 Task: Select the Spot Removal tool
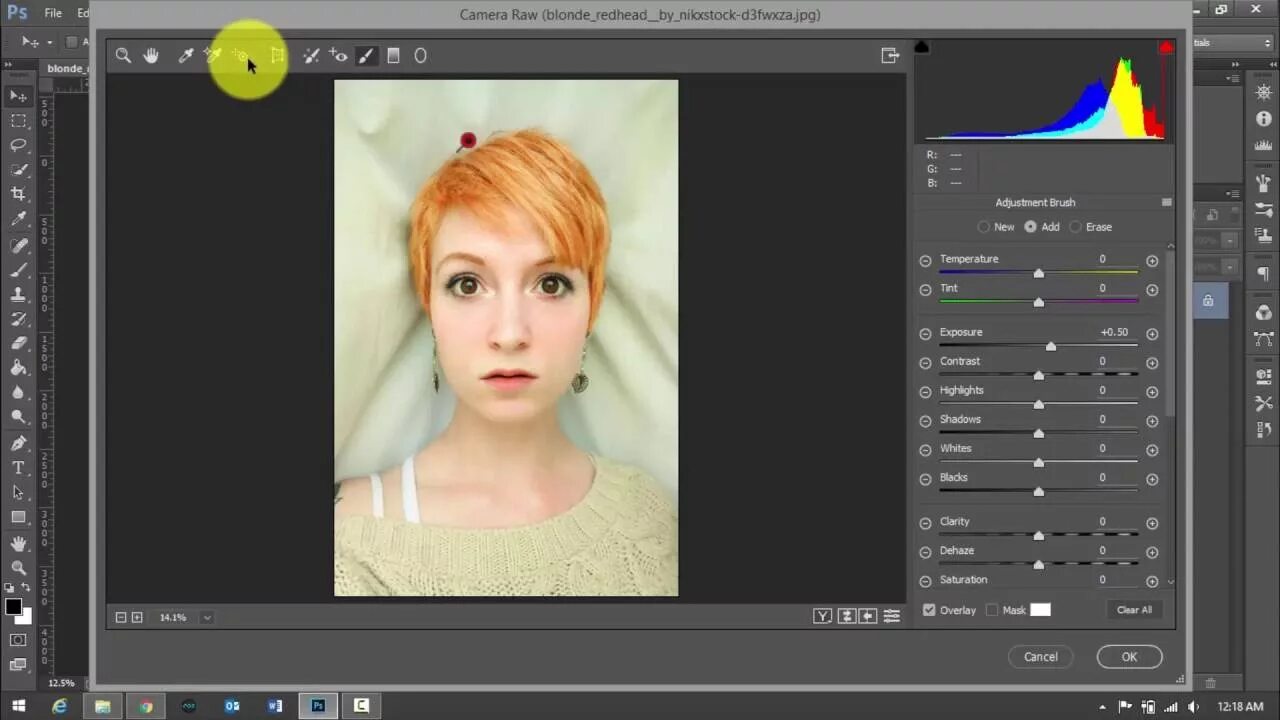(311, 56)
